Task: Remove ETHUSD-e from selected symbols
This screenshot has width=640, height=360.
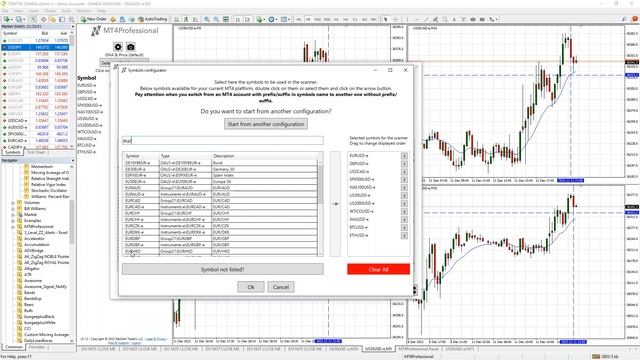Action: click(404, 236)
